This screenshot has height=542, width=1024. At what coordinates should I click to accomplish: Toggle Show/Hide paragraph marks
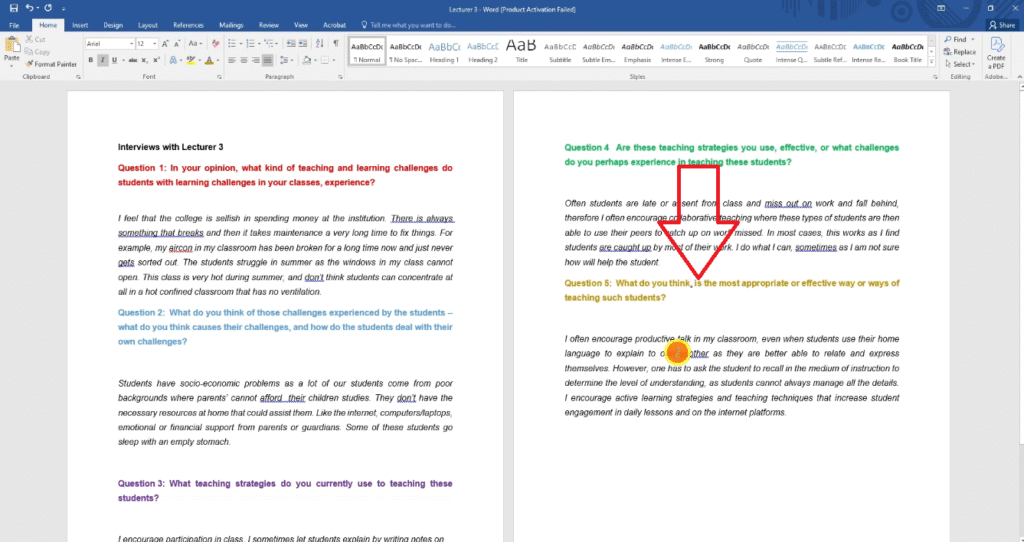(x=335, y=44)
